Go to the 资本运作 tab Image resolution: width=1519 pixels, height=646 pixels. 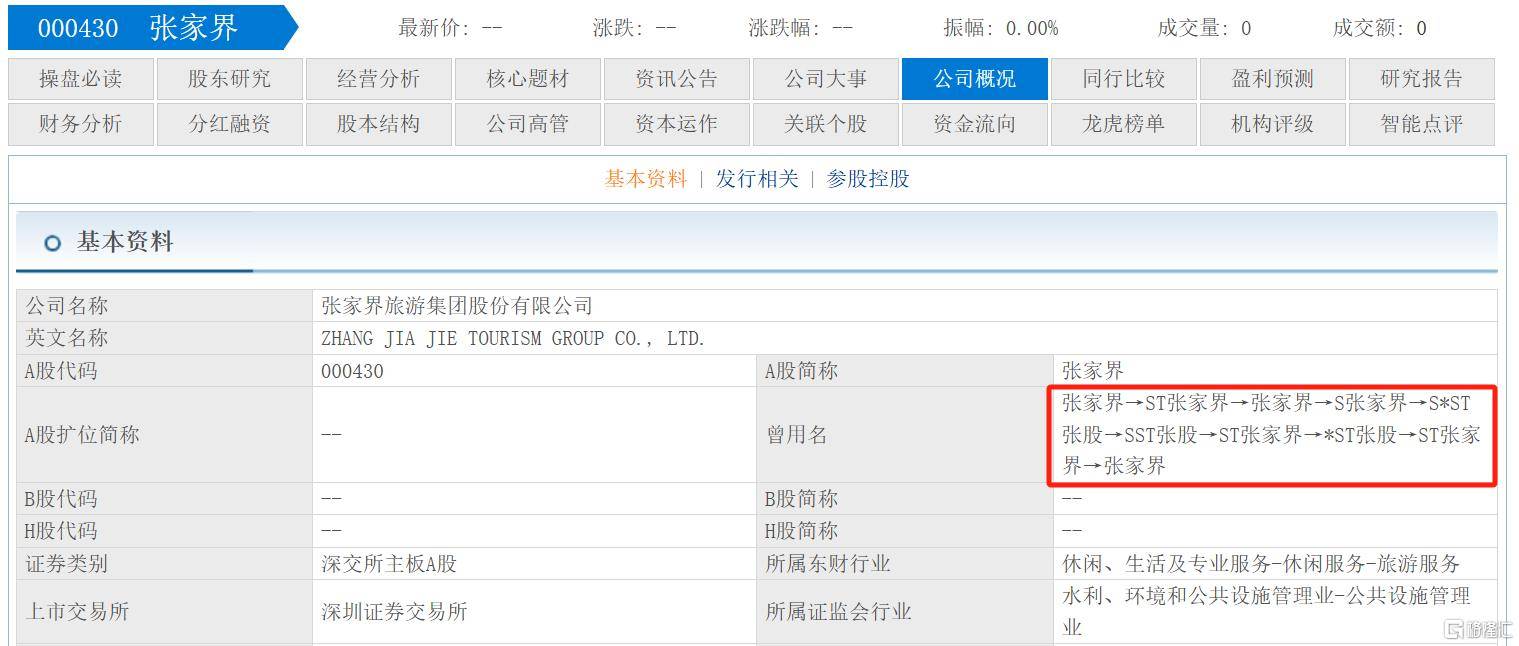pos(677,124)
